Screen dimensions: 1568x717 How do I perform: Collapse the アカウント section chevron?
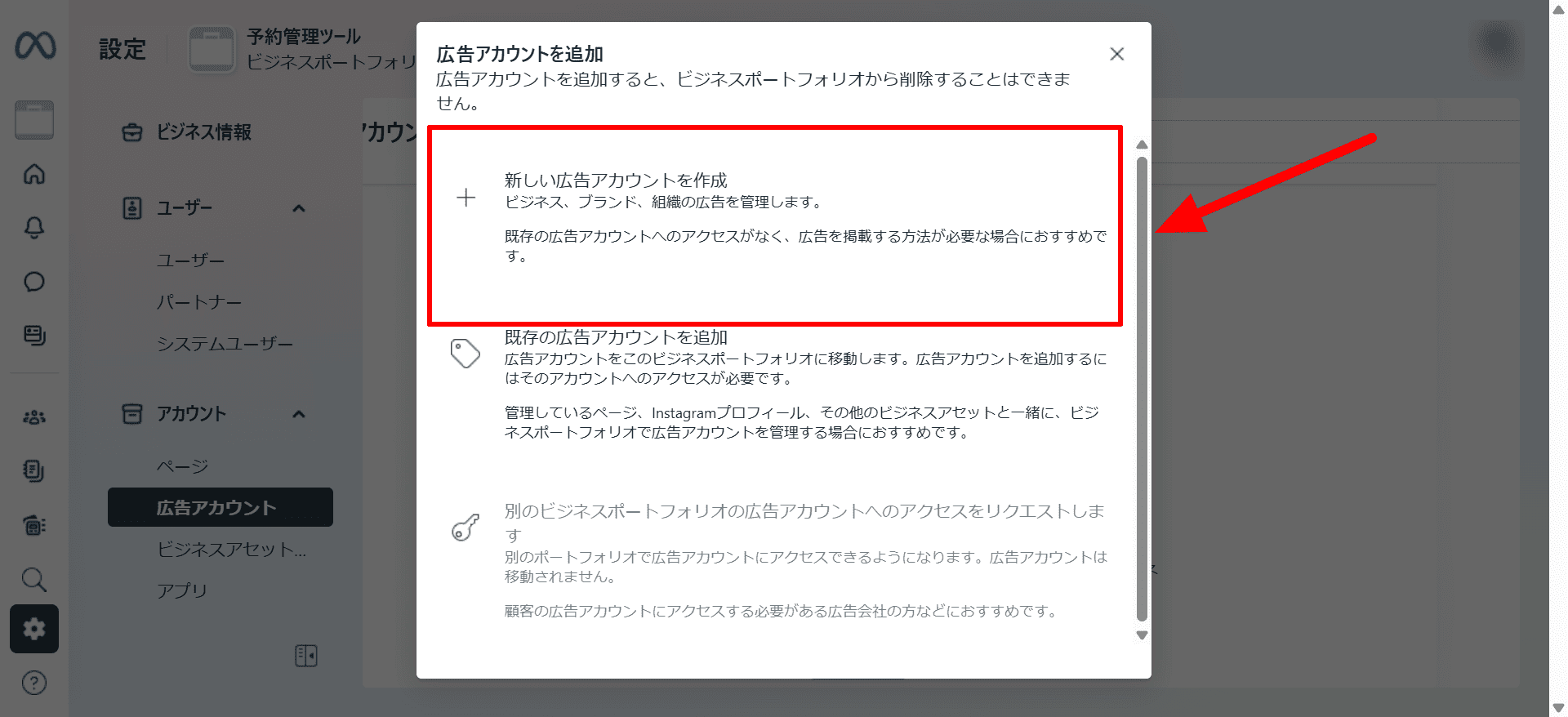tap(299, 414)
